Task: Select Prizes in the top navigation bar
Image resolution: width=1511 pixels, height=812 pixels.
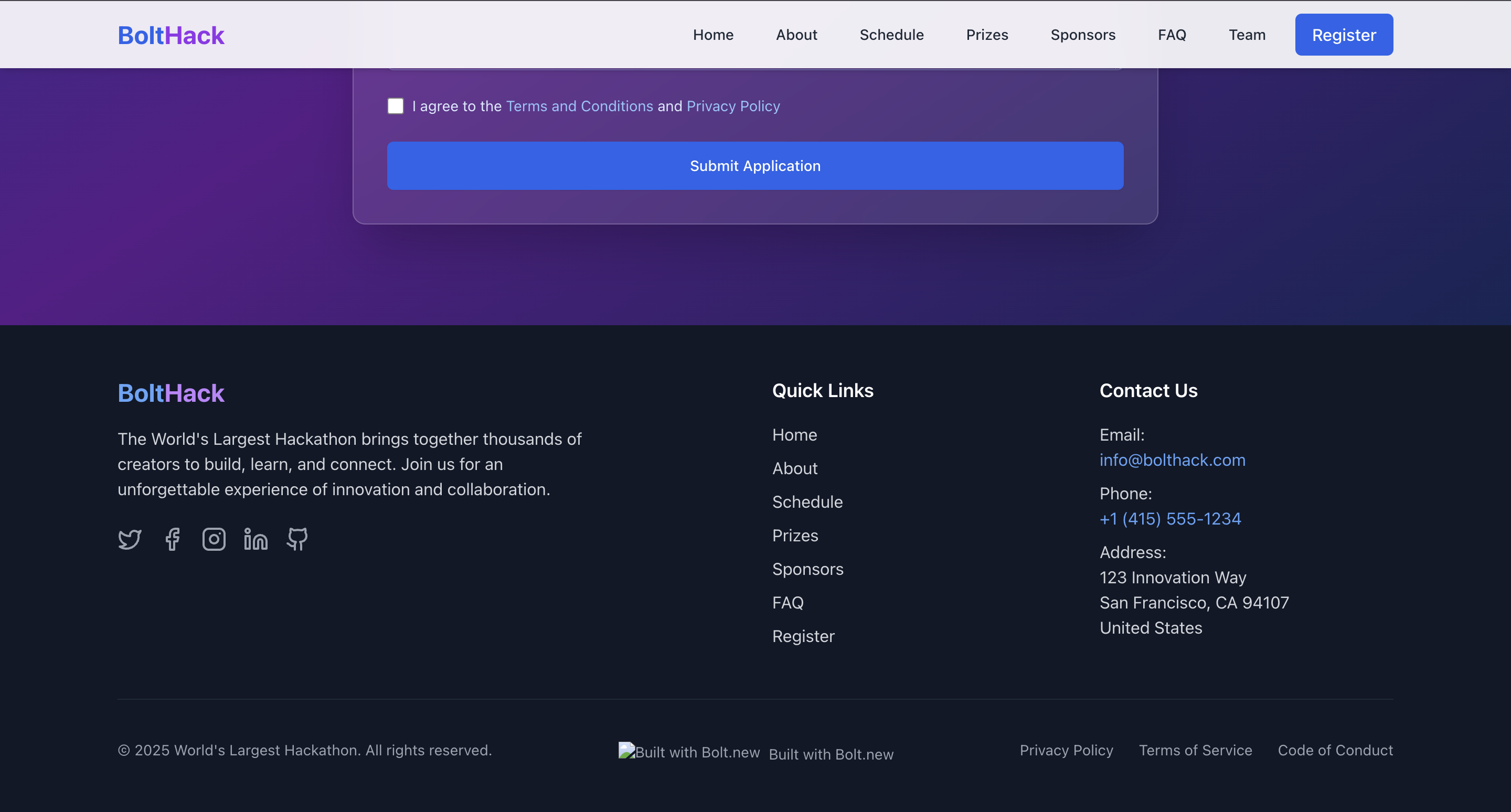Action: coord(986,35)
